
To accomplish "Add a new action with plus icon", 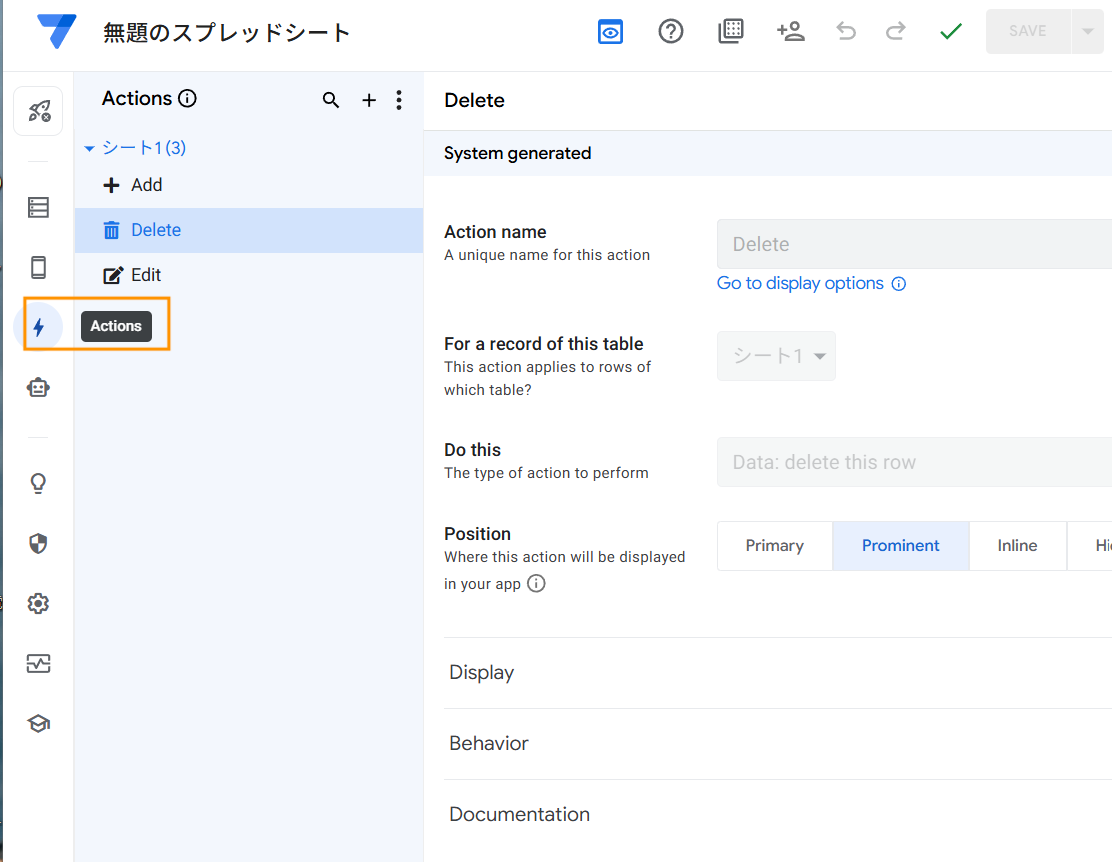I will [x=368, y=100].
